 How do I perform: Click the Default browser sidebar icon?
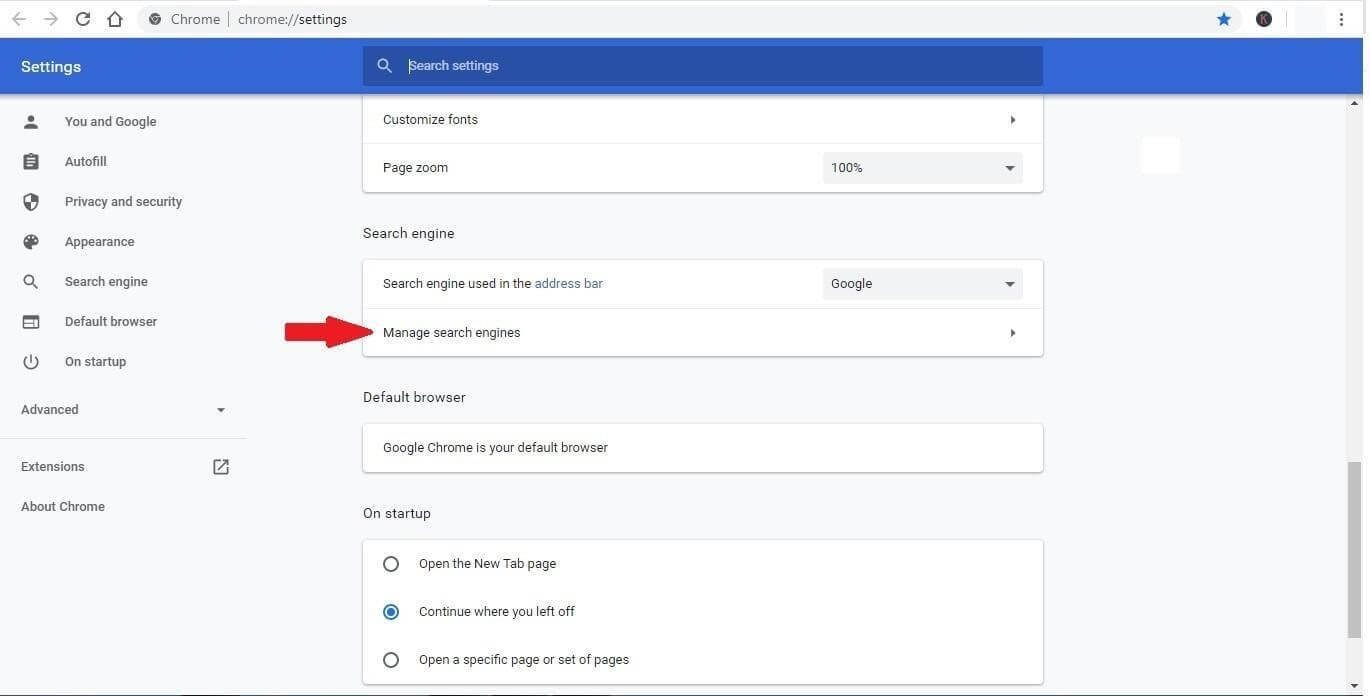31,321
